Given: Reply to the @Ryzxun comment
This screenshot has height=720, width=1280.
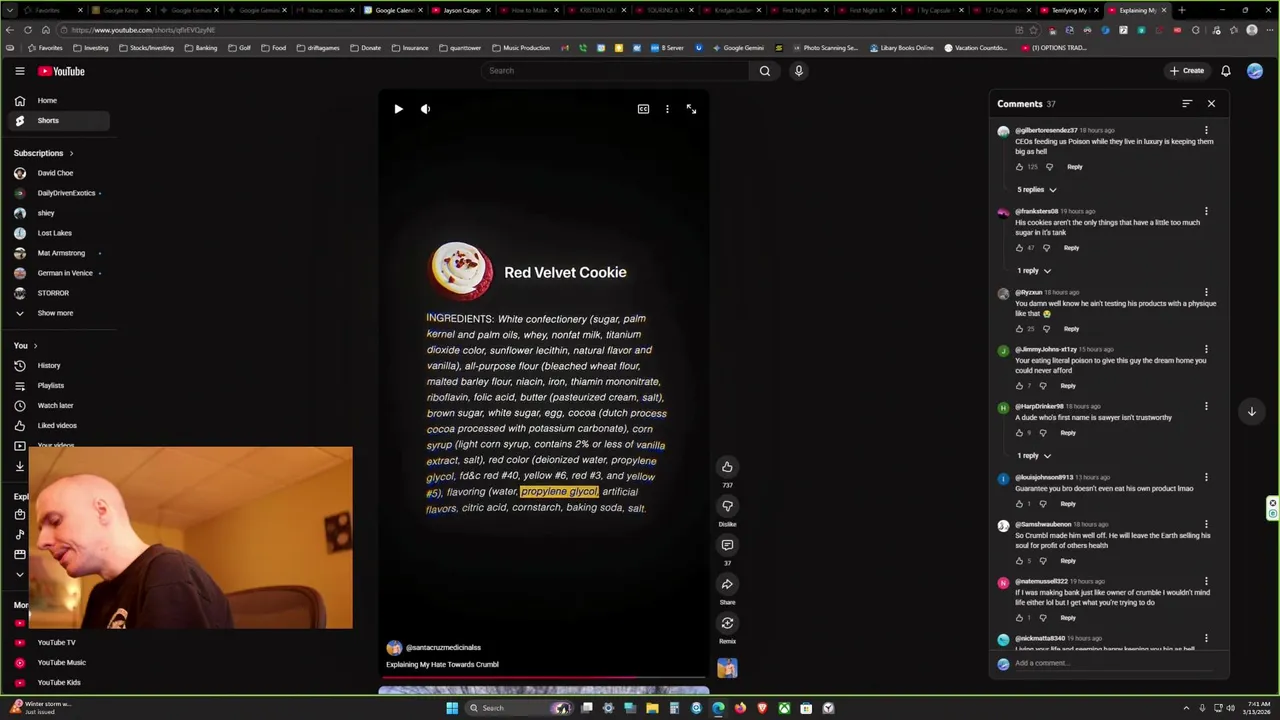Looking at the screenshot, I should click(1071, 329).
